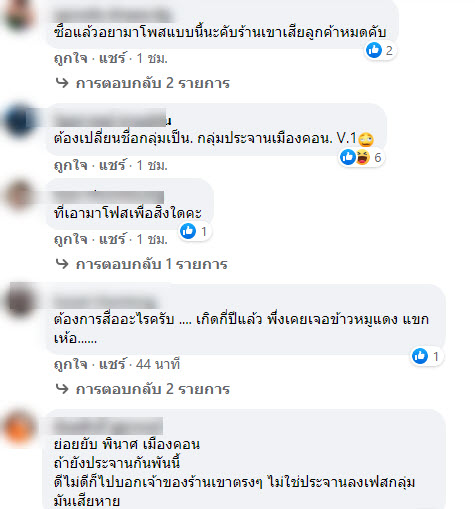Open reactions with laughing emoji count 6
475x509 pixels.
[362, 157]
